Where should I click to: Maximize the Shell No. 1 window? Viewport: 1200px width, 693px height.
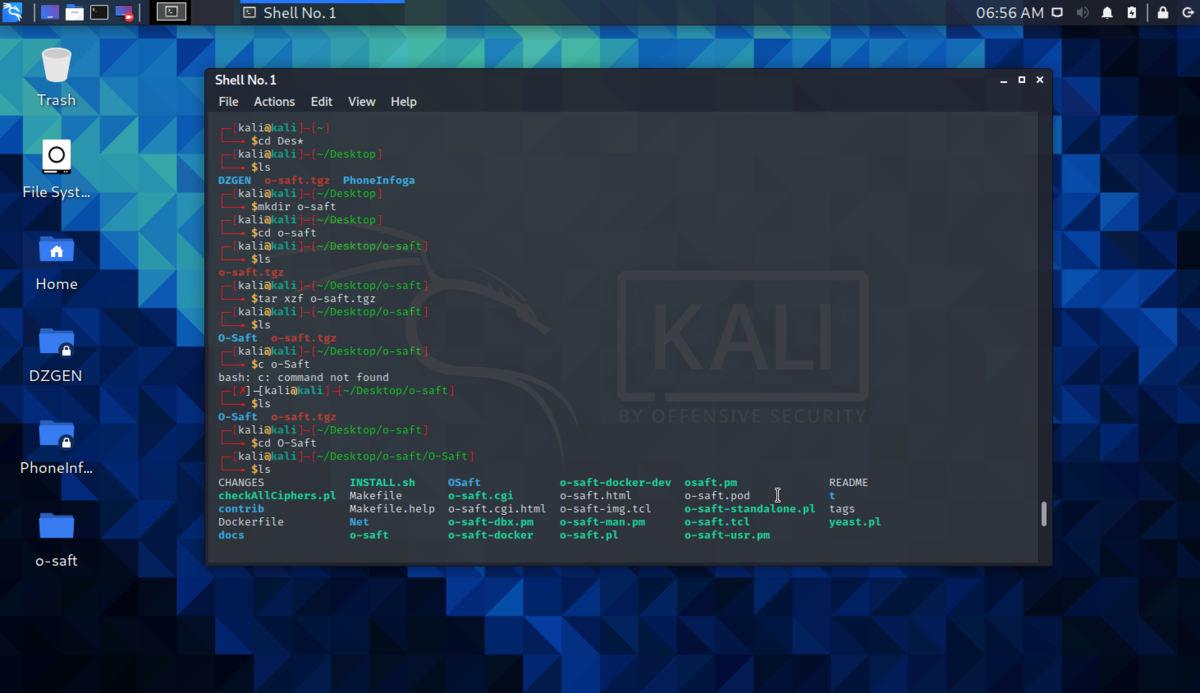coord(1021,80)
